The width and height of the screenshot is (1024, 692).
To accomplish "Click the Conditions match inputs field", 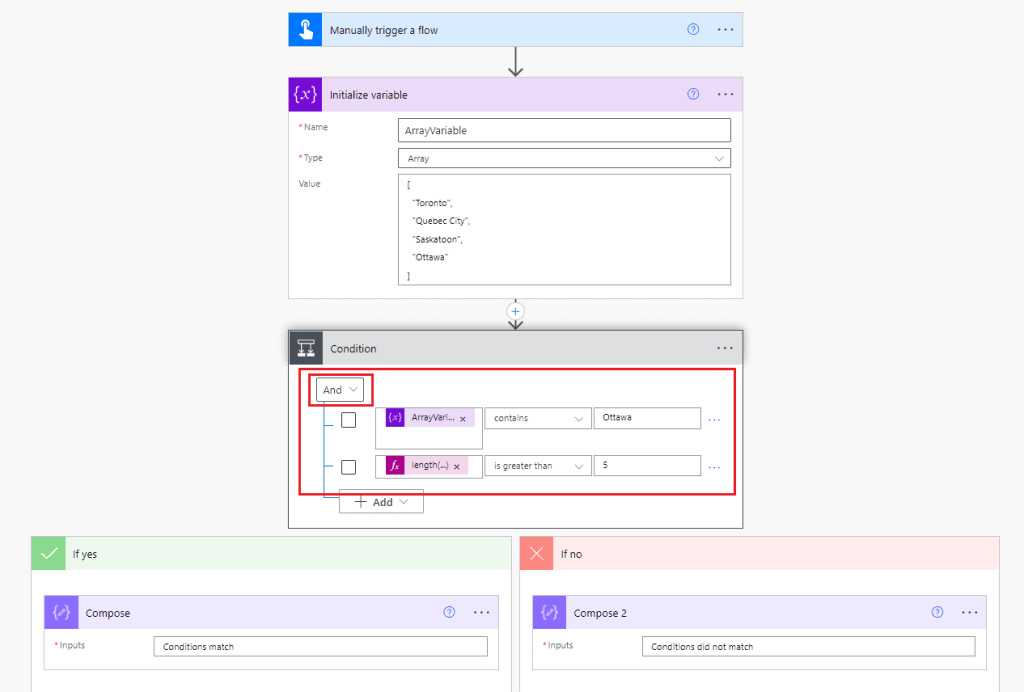I will pyautogui.click(x=321, y=646).
